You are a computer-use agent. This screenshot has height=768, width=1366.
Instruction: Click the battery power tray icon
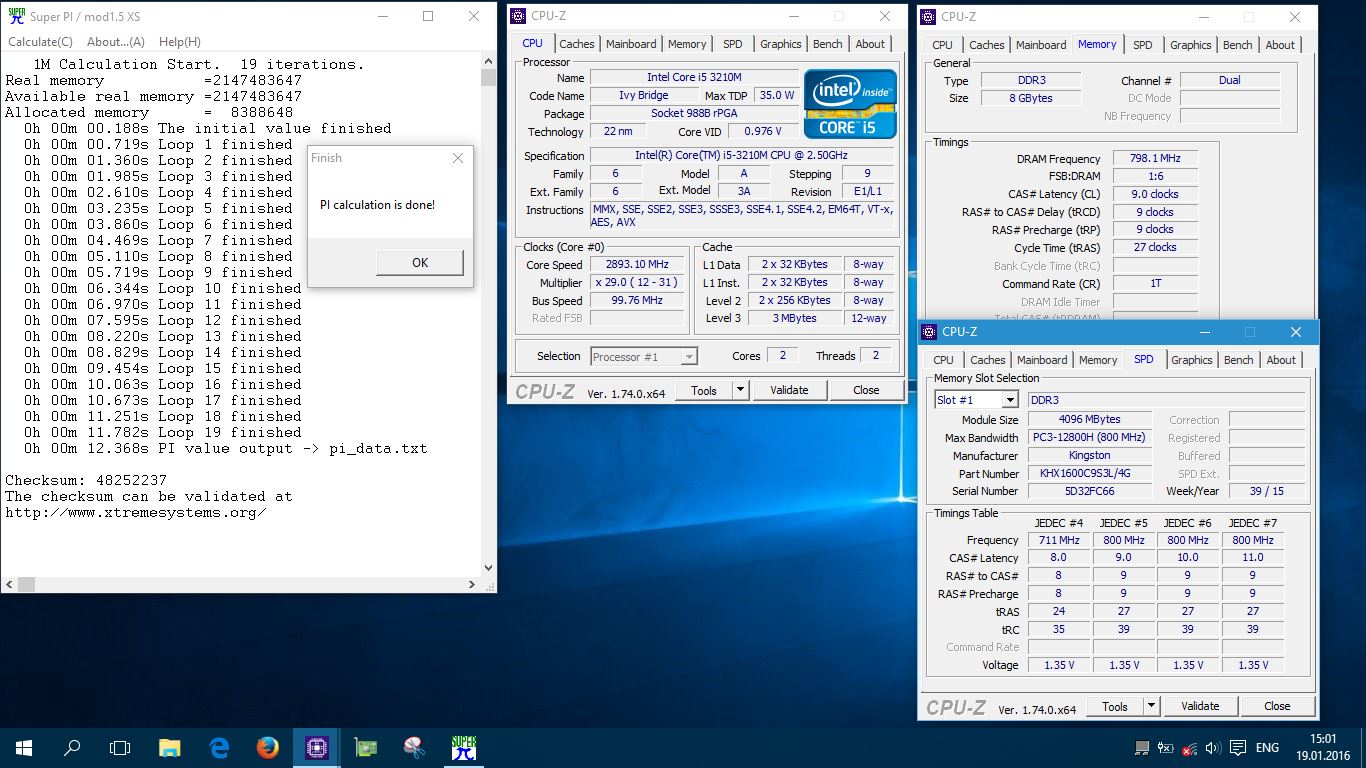click(x=1165, y=748)
